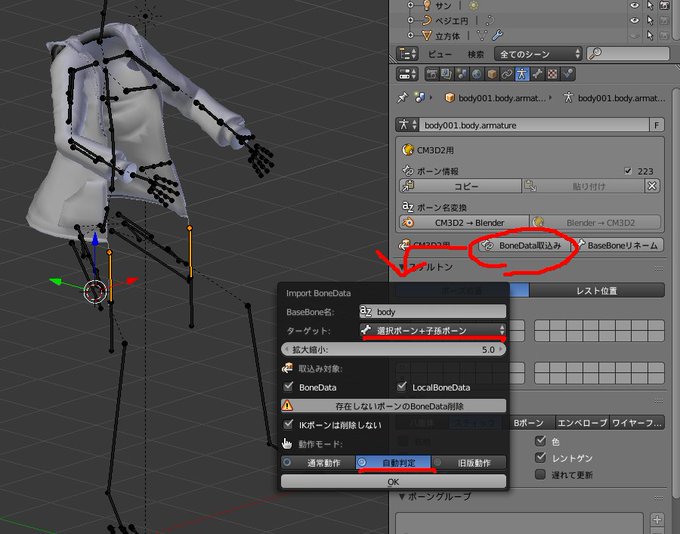
Task: Click the wrench modifier icon in 立方体 row
Action: (497, 35)
